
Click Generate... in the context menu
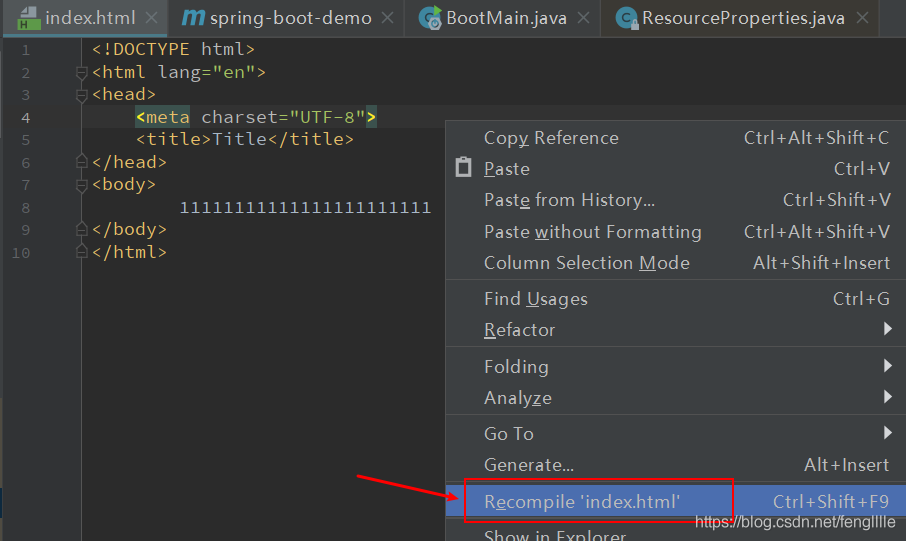click(675, 465)
